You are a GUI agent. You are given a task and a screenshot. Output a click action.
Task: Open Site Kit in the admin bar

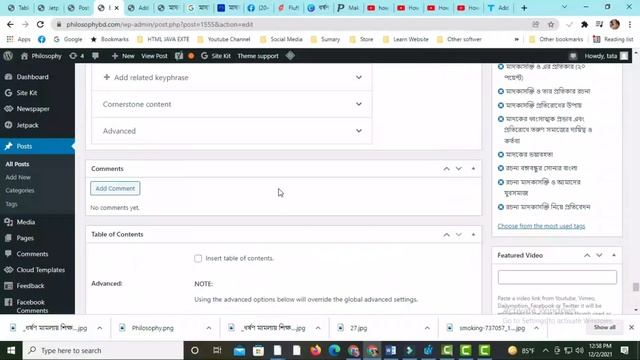(x=216, y=56)
